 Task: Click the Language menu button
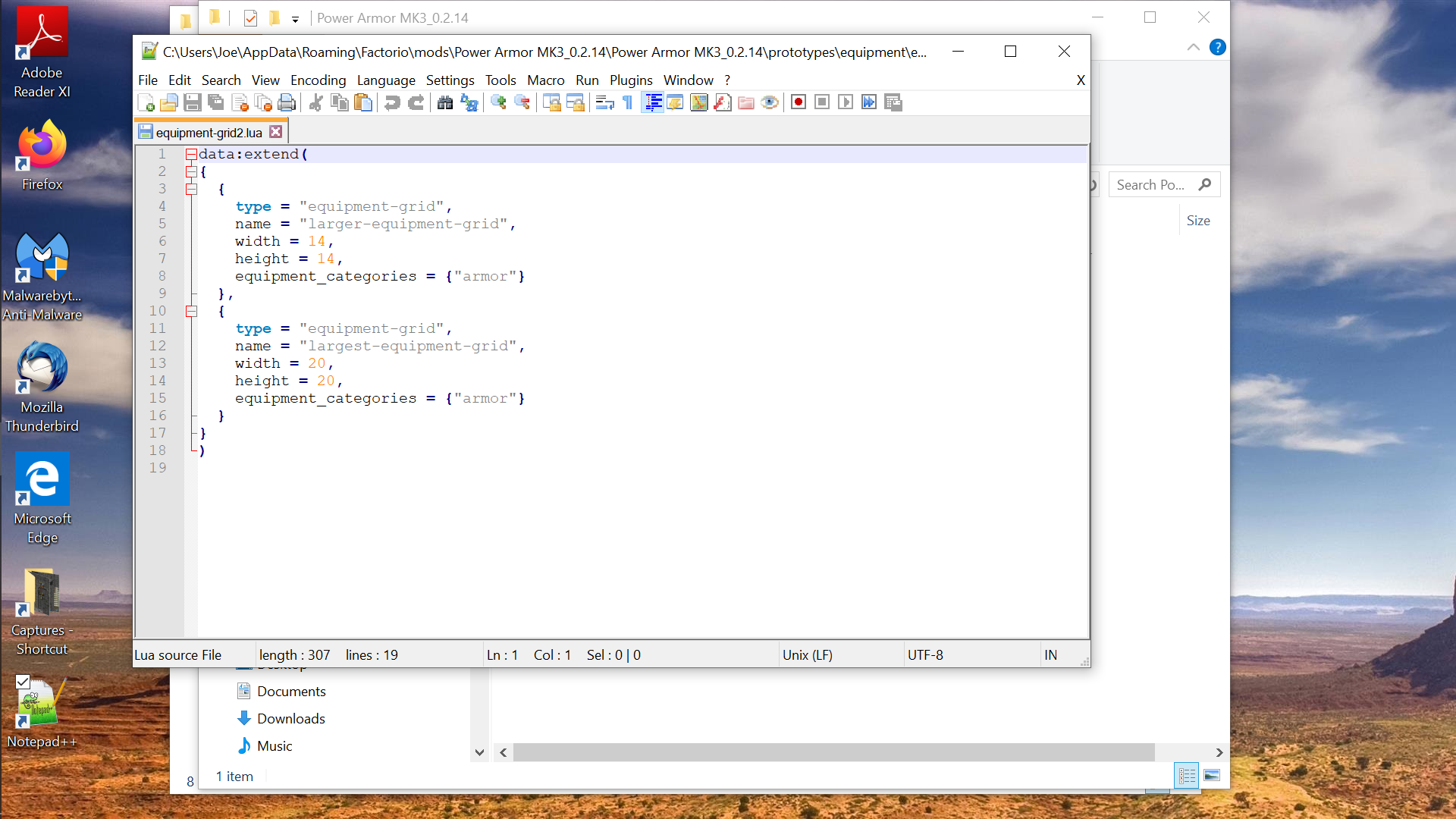385,79
